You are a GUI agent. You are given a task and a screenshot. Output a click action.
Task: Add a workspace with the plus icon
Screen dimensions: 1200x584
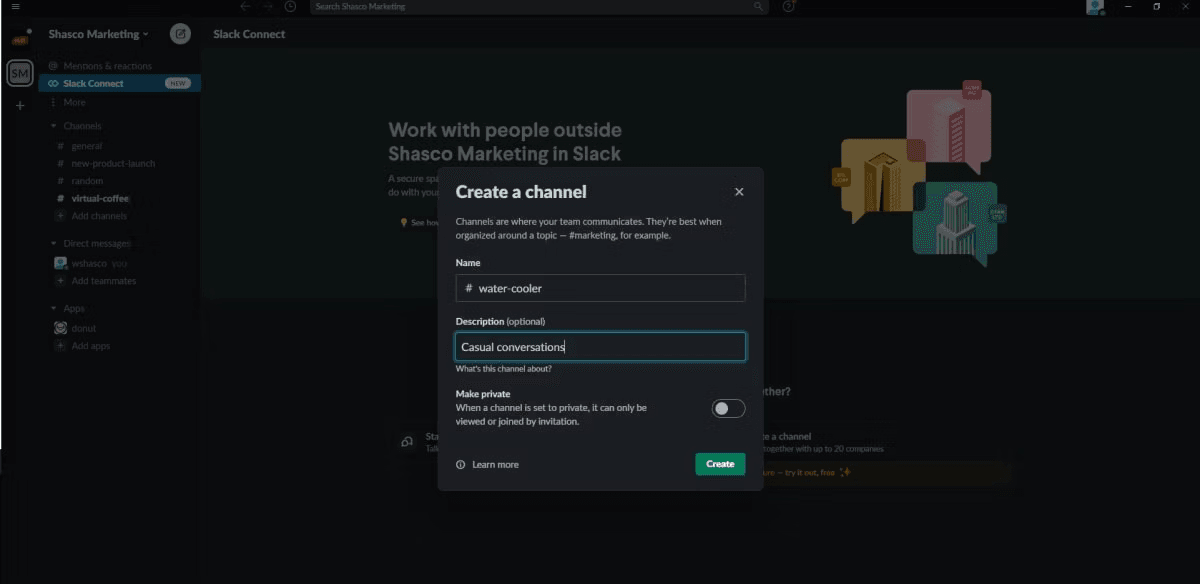20,105
